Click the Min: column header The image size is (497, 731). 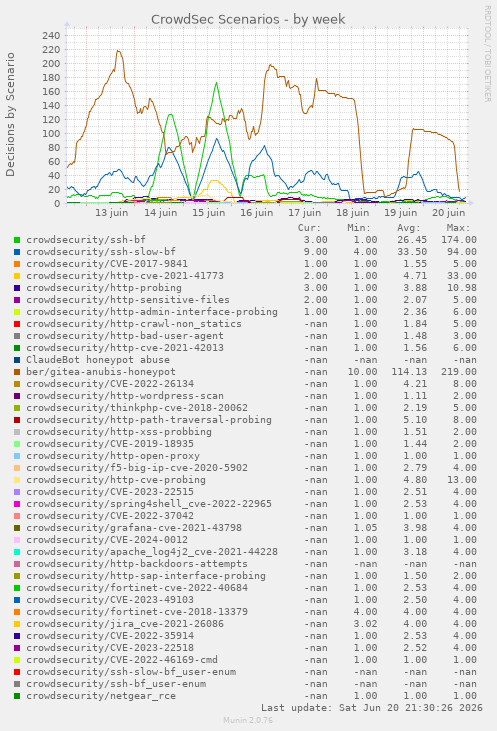click(x=359, y=228)
